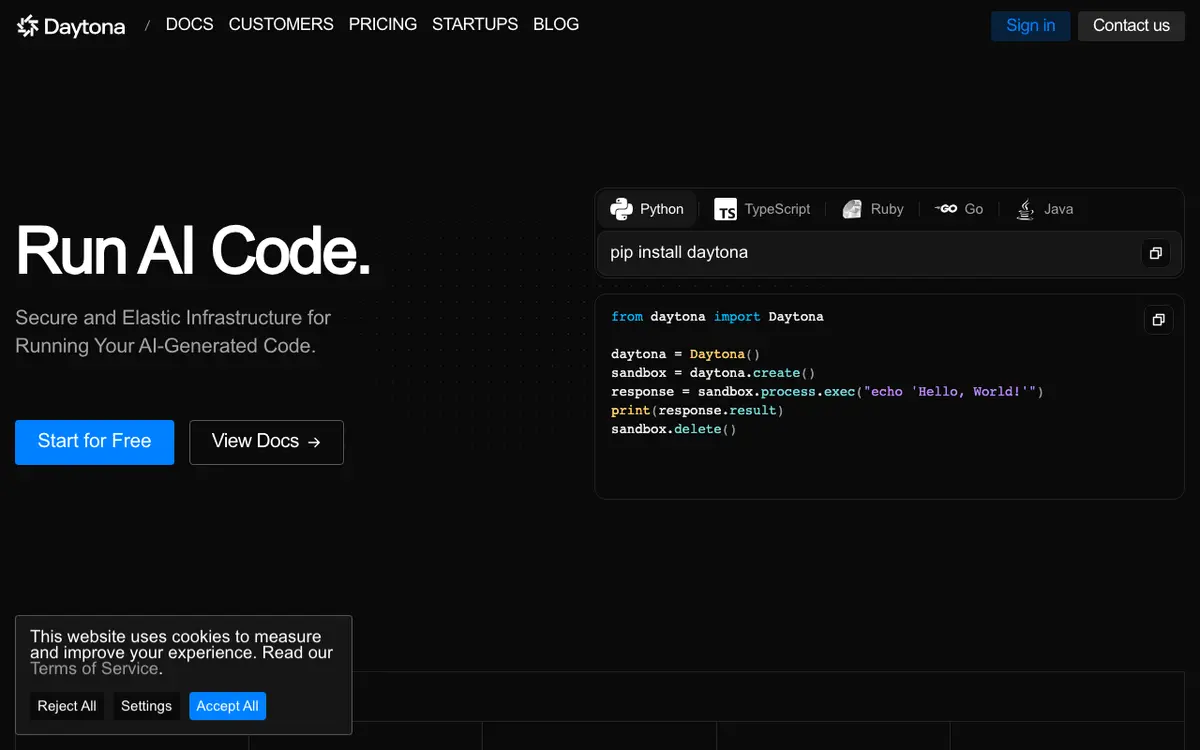Click the 'from daytona import Daytona' line

pos(717,317)
